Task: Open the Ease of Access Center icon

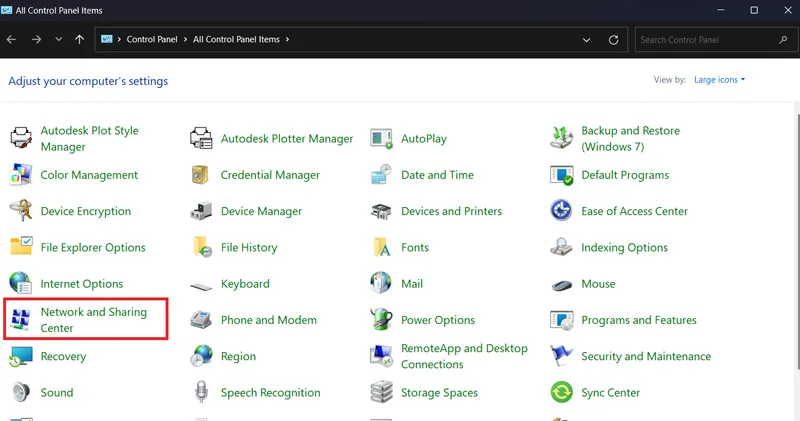Action: pos(561,211)
